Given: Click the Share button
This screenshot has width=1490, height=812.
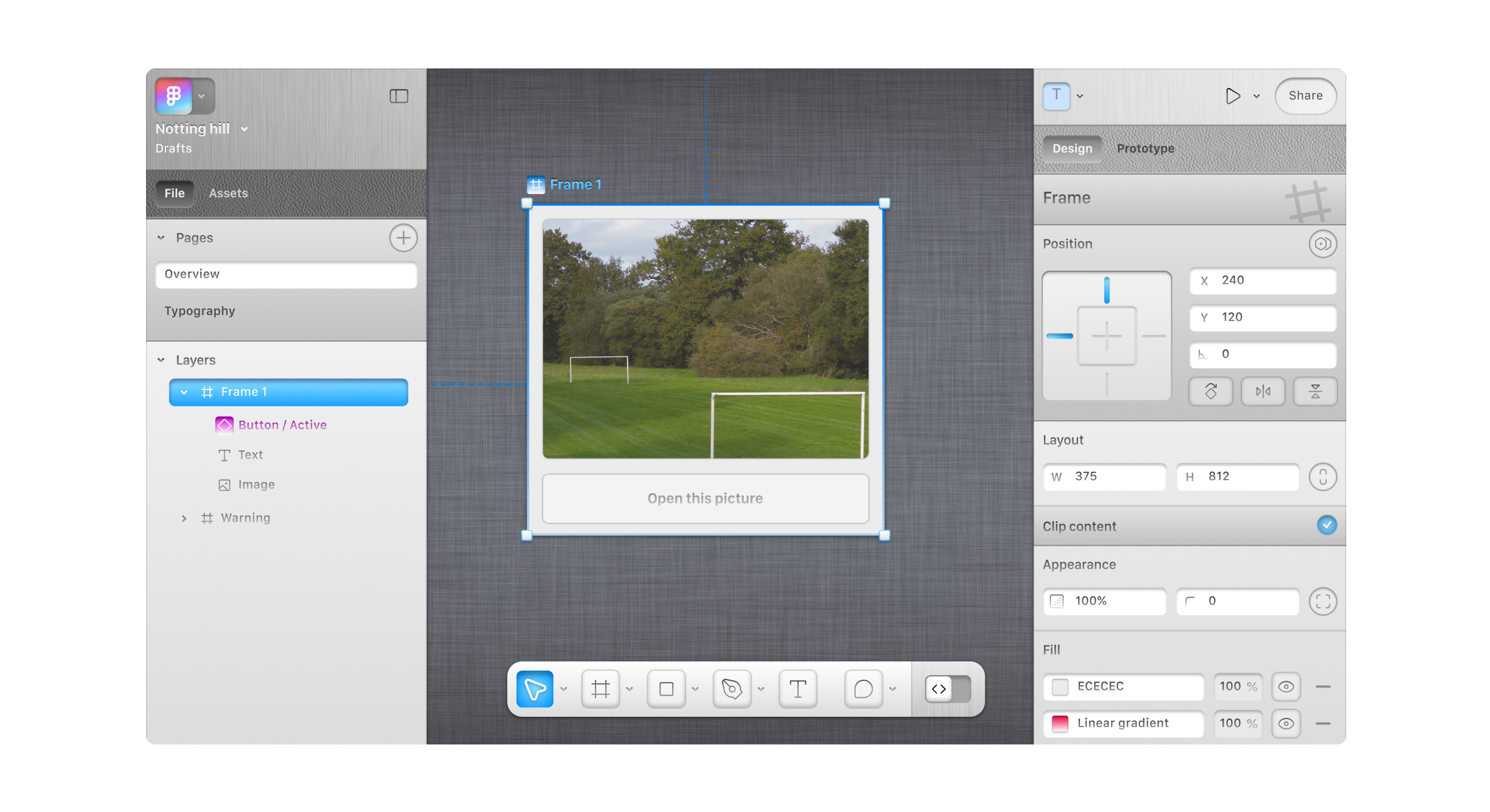Looking at the screenshot, I should coord(1305,96).
